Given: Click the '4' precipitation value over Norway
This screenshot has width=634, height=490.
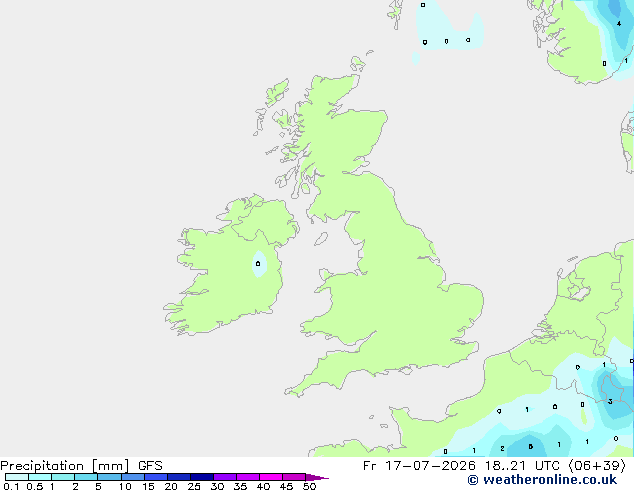Looking at the screenshot, I should tap(619, 24).
